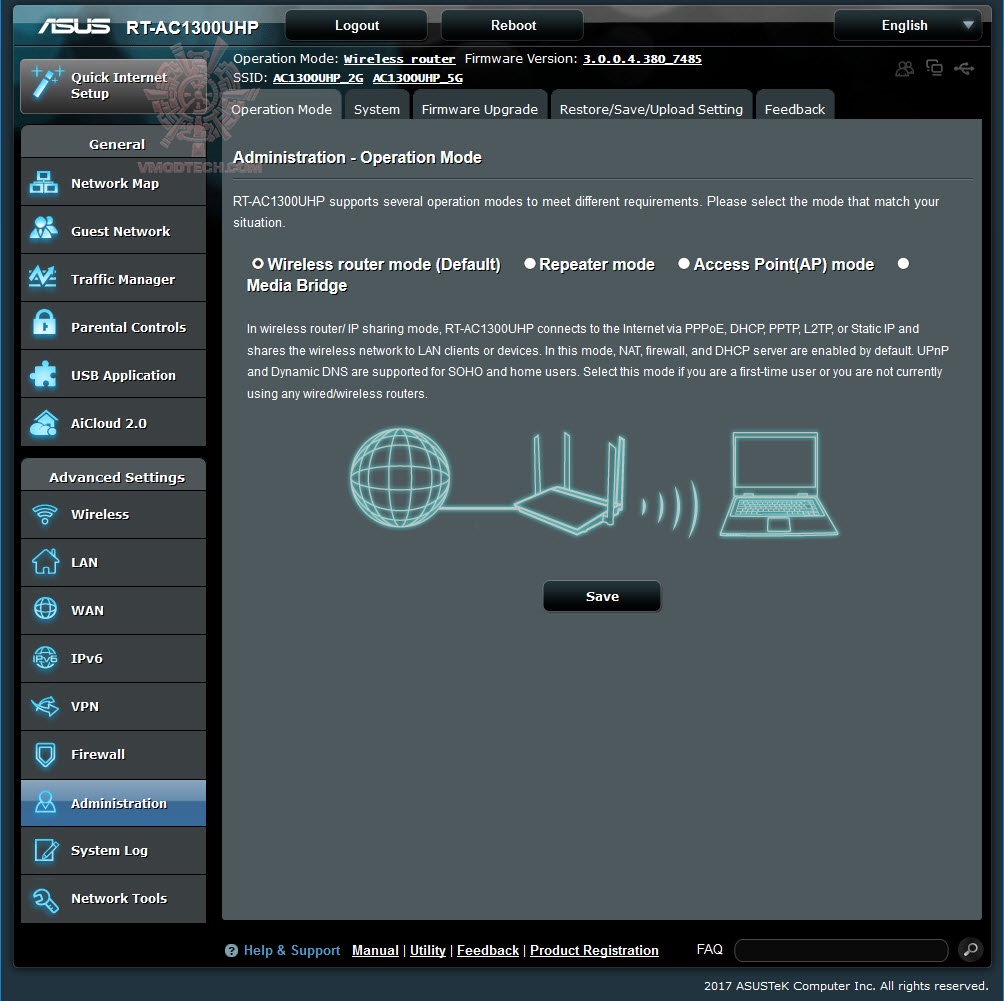Click the Help & Support link text
1004x1001 pixels.
pyautogui.click(x=292, y=950)
